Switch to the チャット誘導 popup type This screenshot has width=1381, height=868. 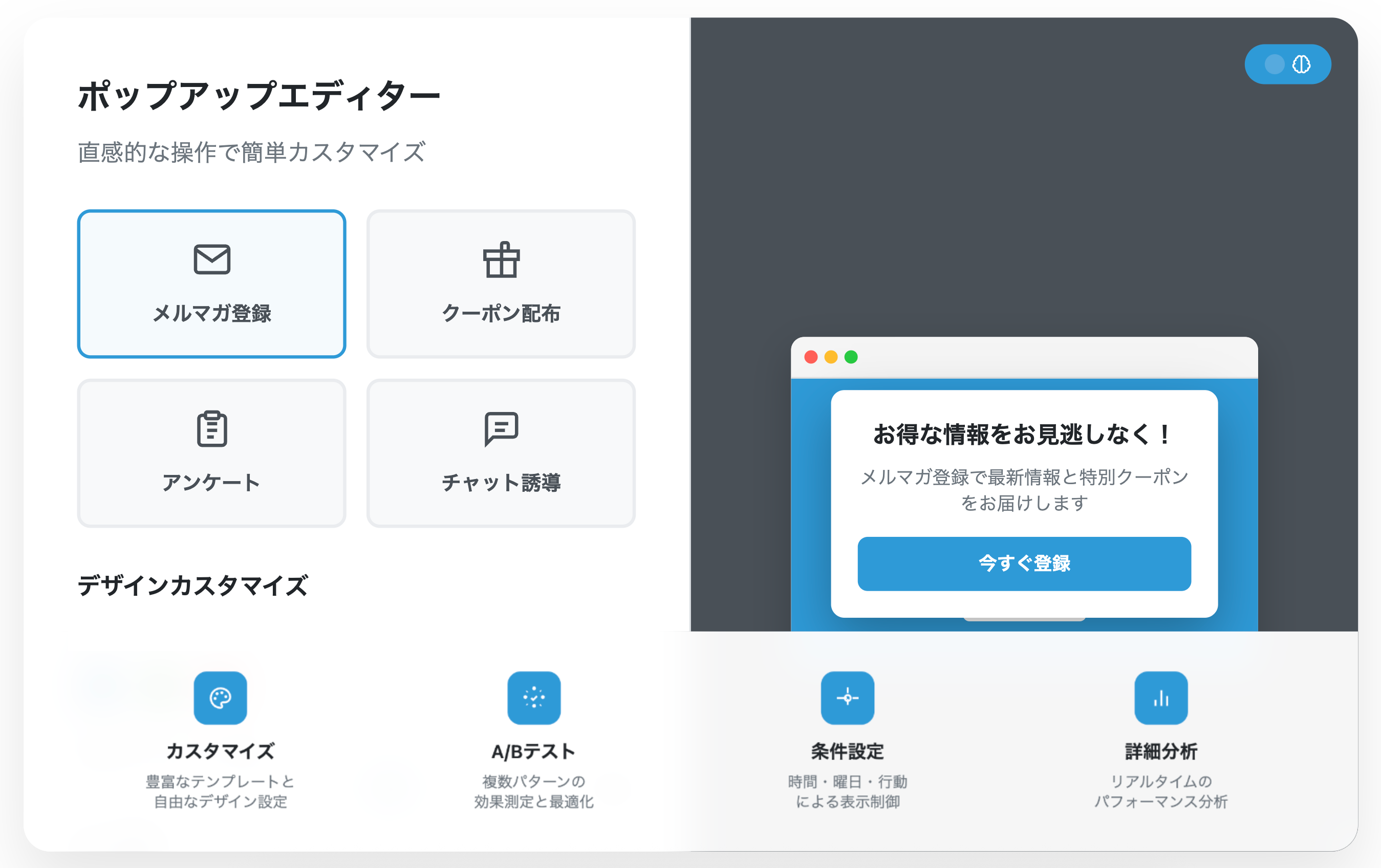pos(501,453)
